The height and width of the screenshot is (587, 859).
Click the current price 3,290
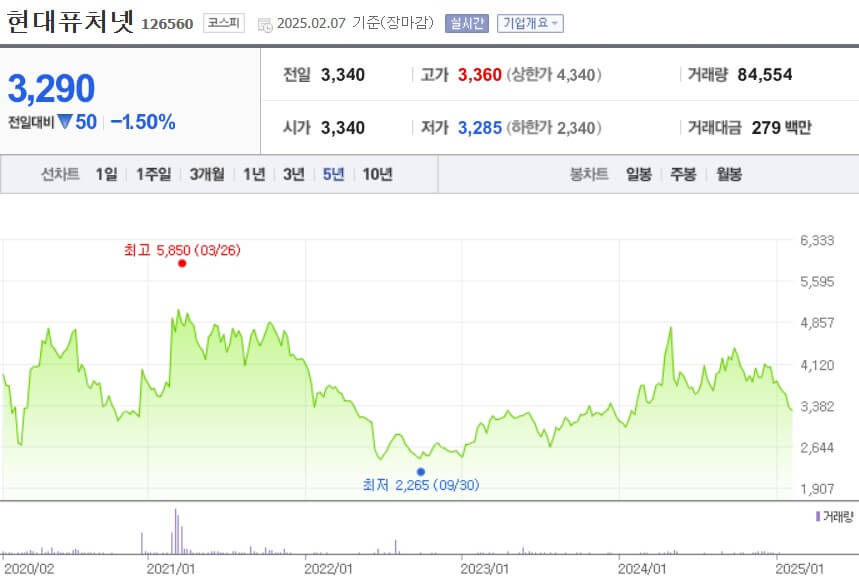[51, 88]
